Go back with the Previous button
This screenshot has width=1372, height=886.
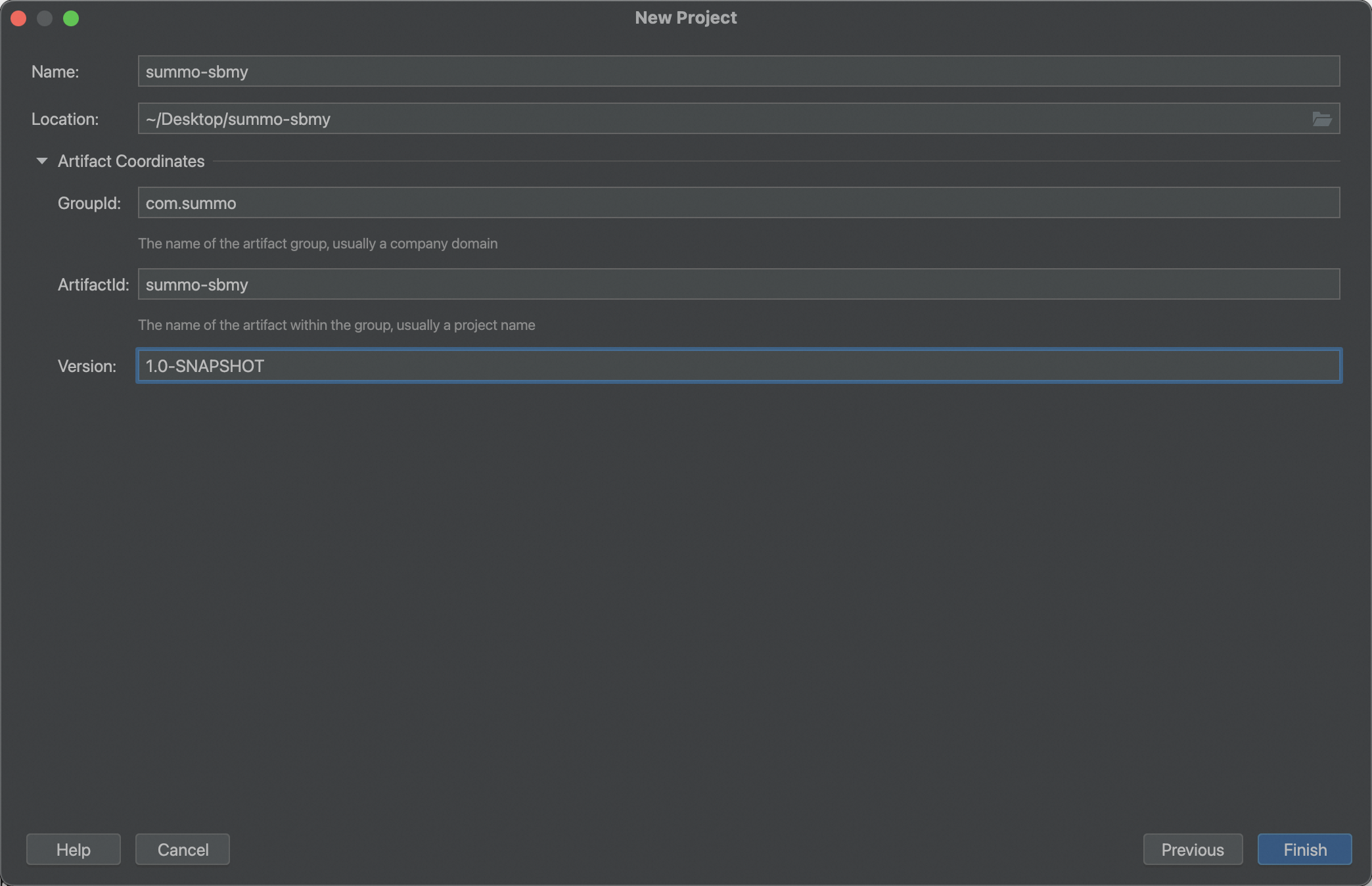[1192, 849]
